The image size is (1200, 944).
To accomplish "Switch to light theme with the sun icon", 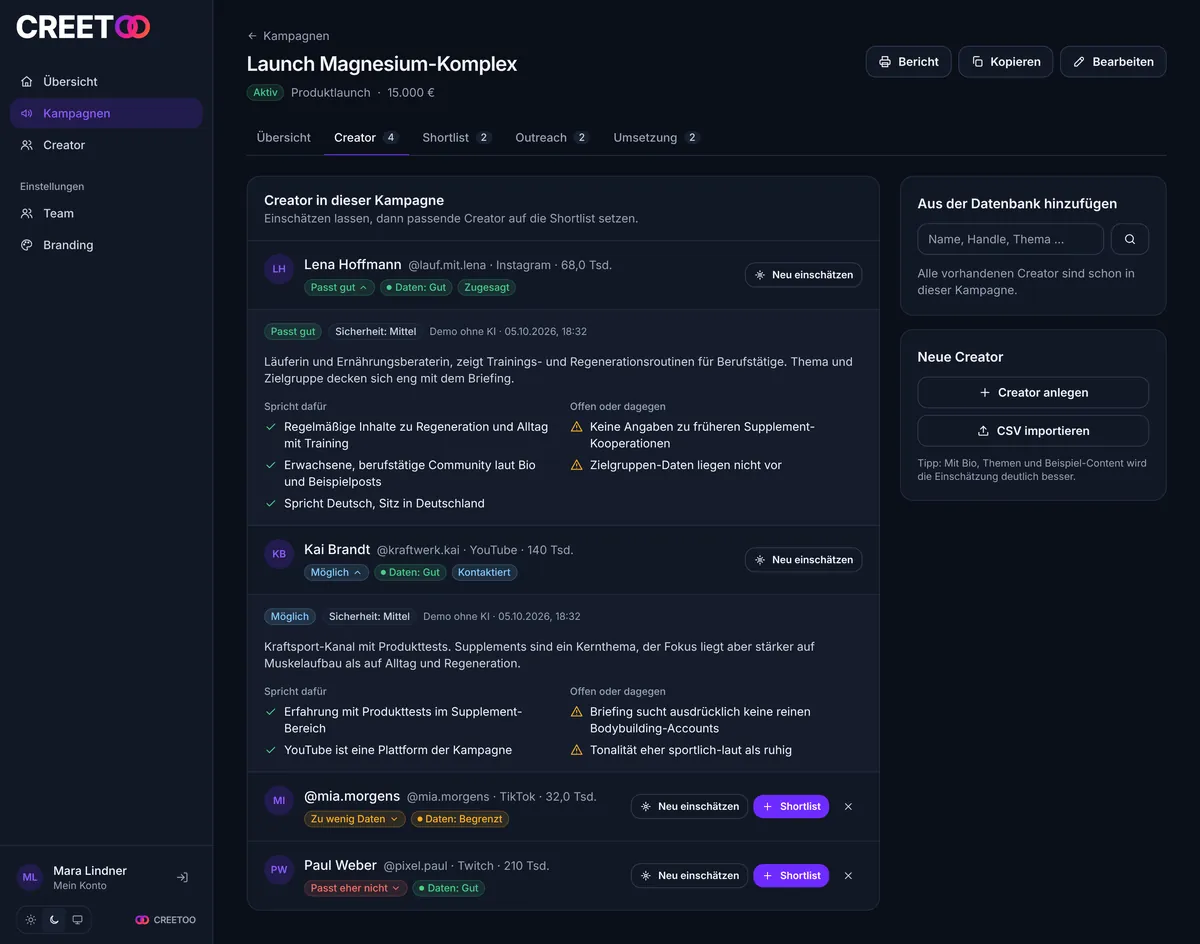I will (x=31, y=920).
